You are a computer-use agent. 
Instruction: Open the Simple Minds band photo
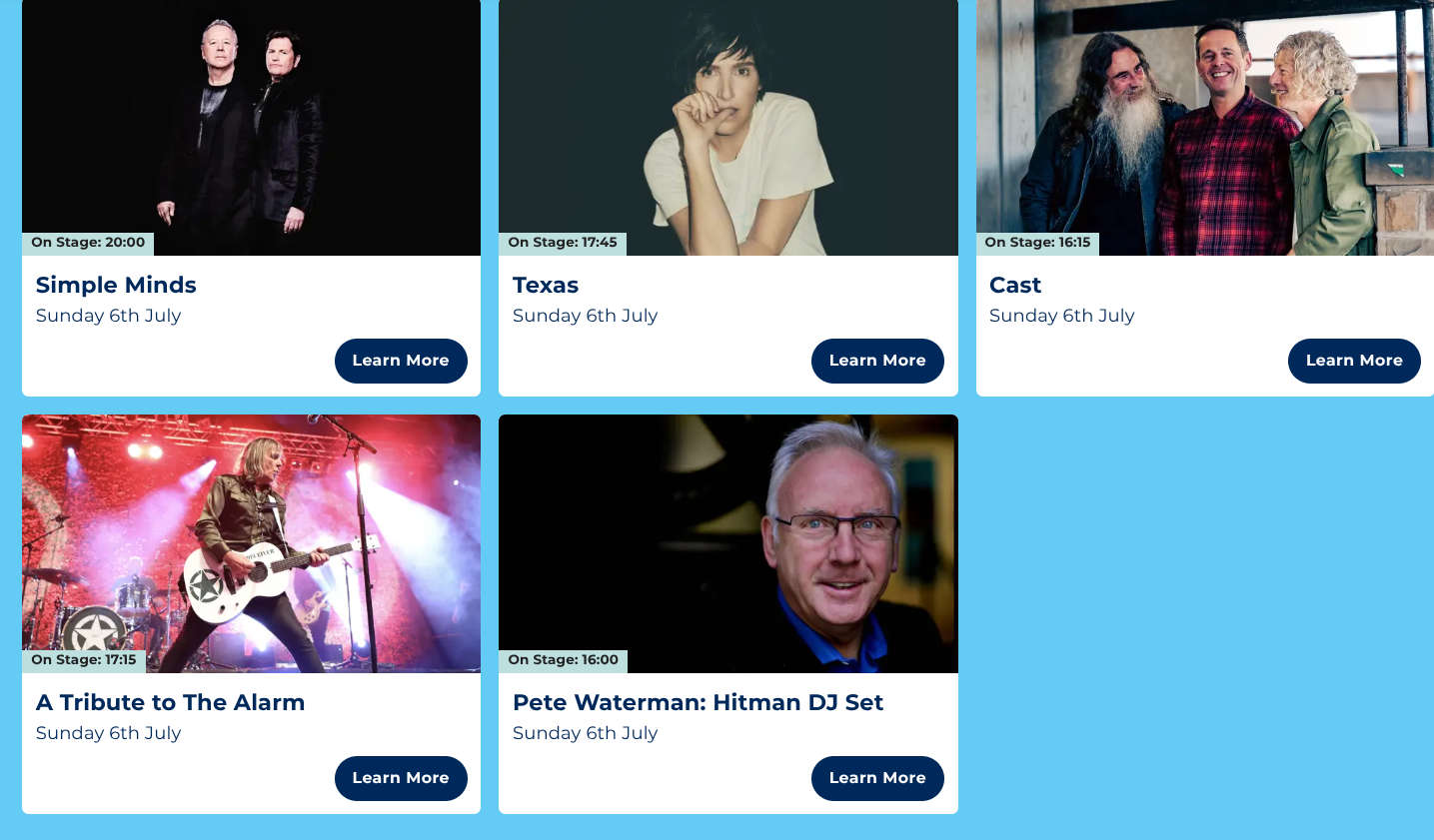(x=251, y=127)
